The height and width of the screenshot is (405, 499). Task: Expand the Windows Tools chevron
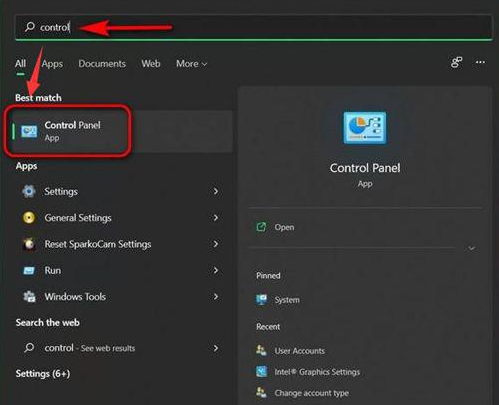pyautogui.click(x=216, y=296)
